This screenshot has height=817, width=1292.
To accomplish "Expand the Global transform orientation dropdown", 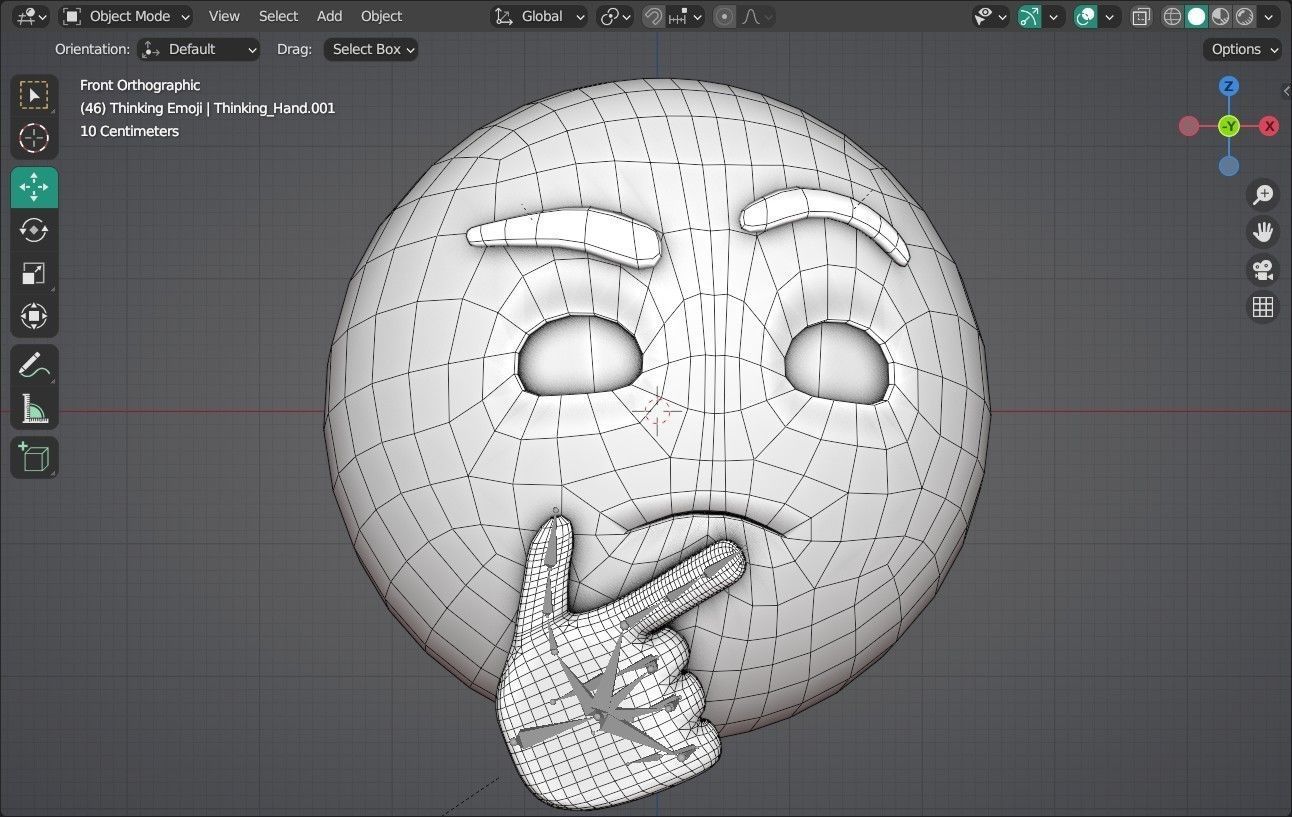I will pyautogui.click(x=540, y=16).
